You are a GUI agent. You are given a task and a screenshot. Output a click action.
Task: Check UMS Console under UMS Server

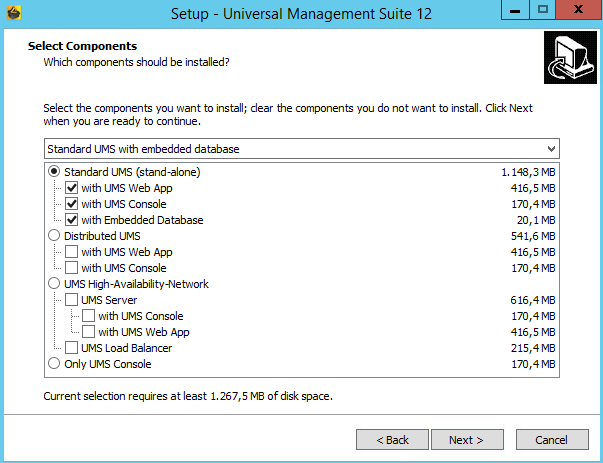88,316
